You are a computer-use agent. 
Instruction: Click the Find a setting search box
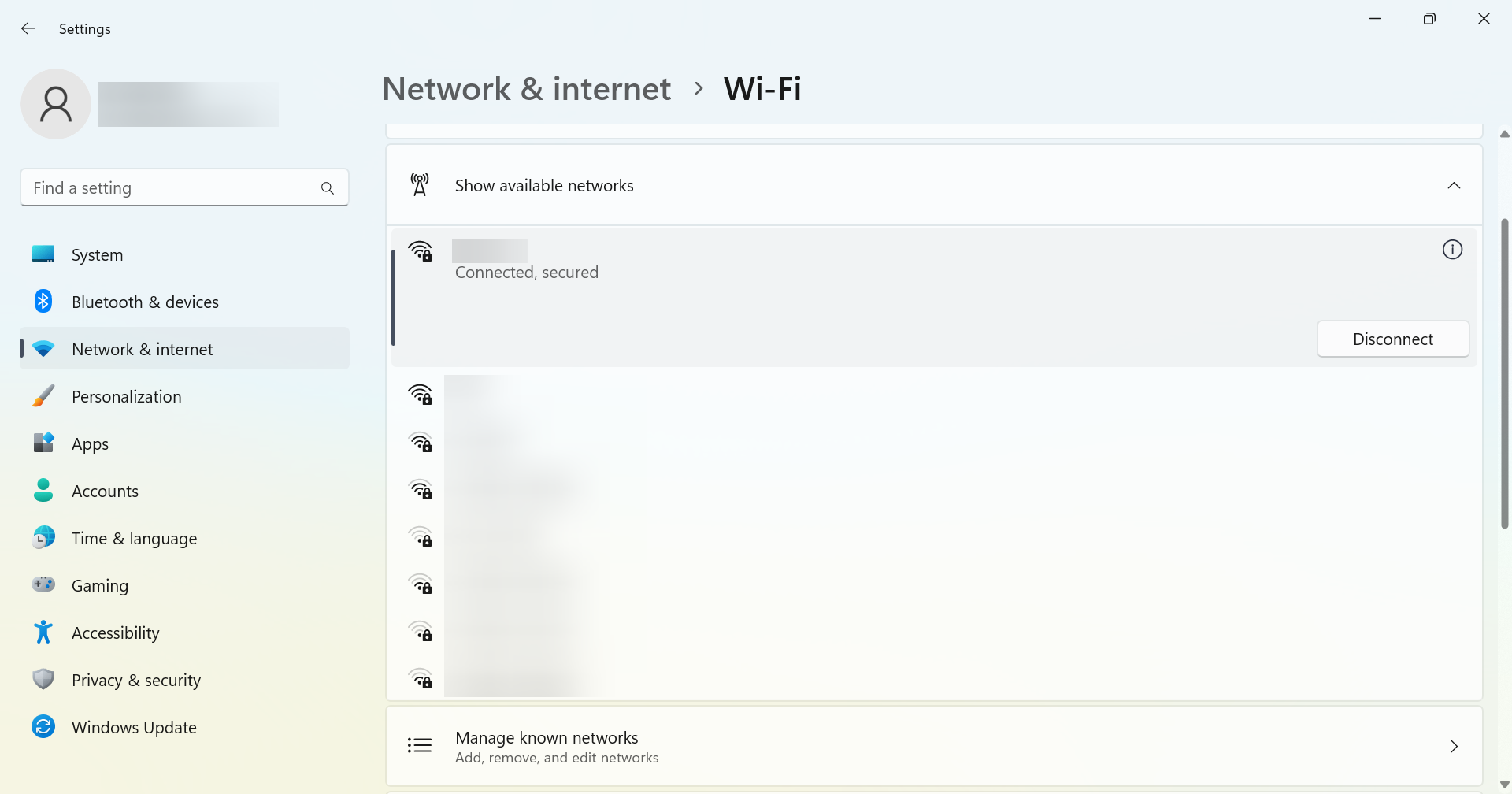173,188
